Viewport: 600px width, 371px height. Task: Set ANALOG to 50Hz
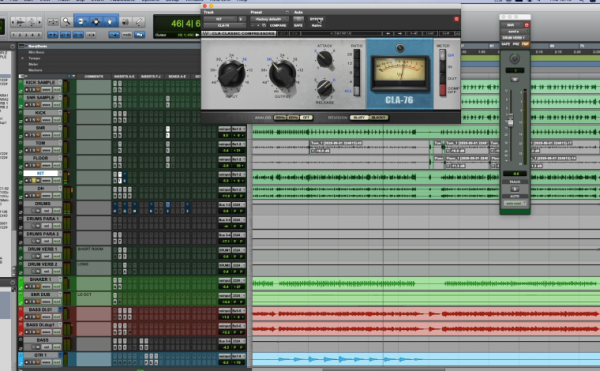click(280, 117)
